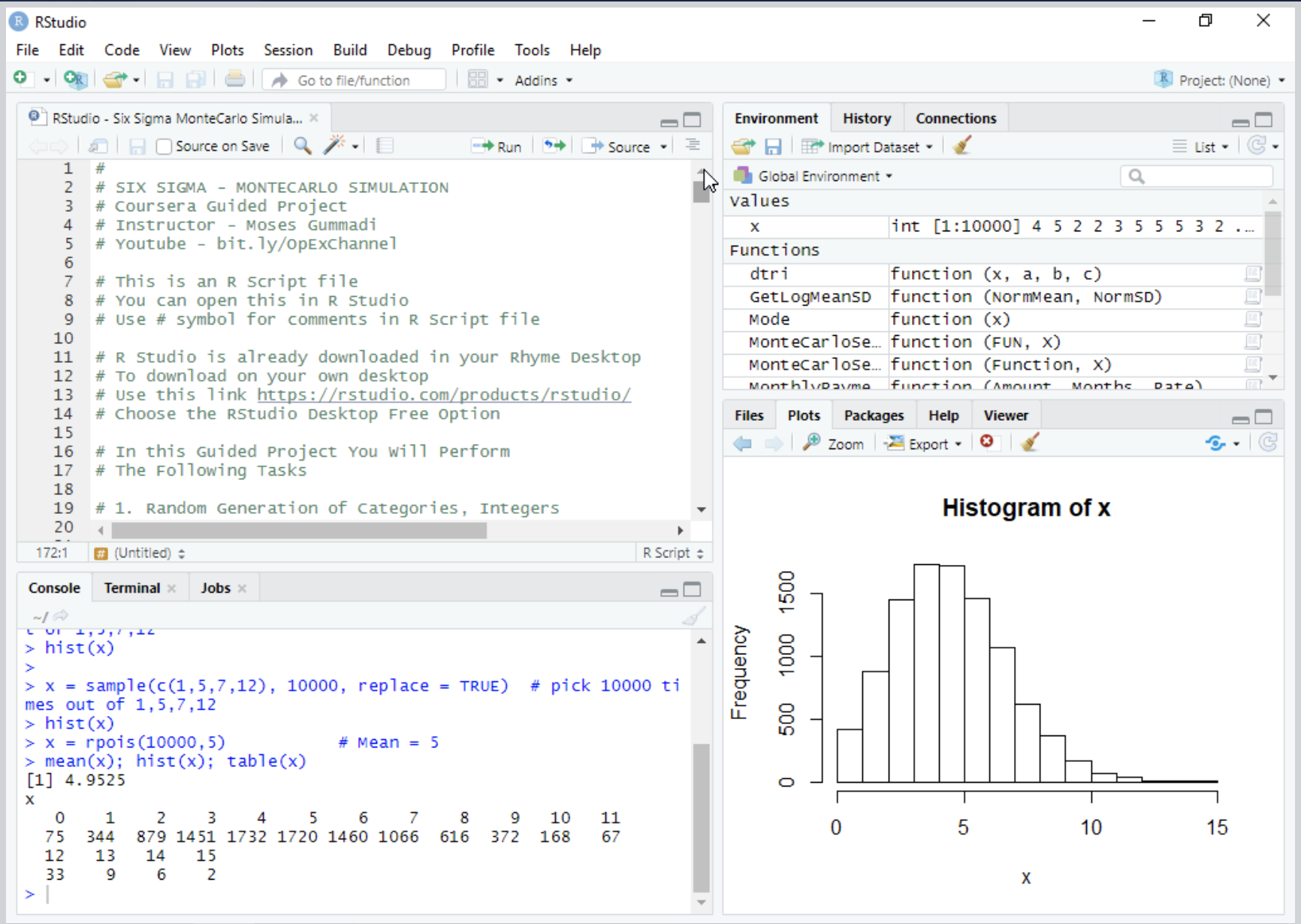Enable Source on Save
The width and height of the screenshot is (1301, 924).
click(164, 146)
